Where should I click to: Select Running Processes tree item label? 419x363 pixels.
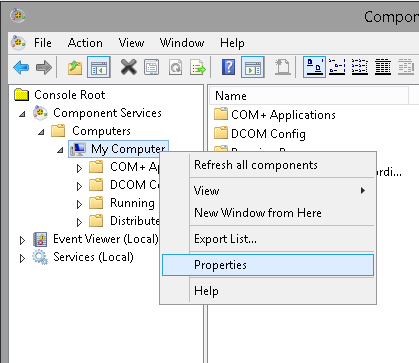coord(132,203)
